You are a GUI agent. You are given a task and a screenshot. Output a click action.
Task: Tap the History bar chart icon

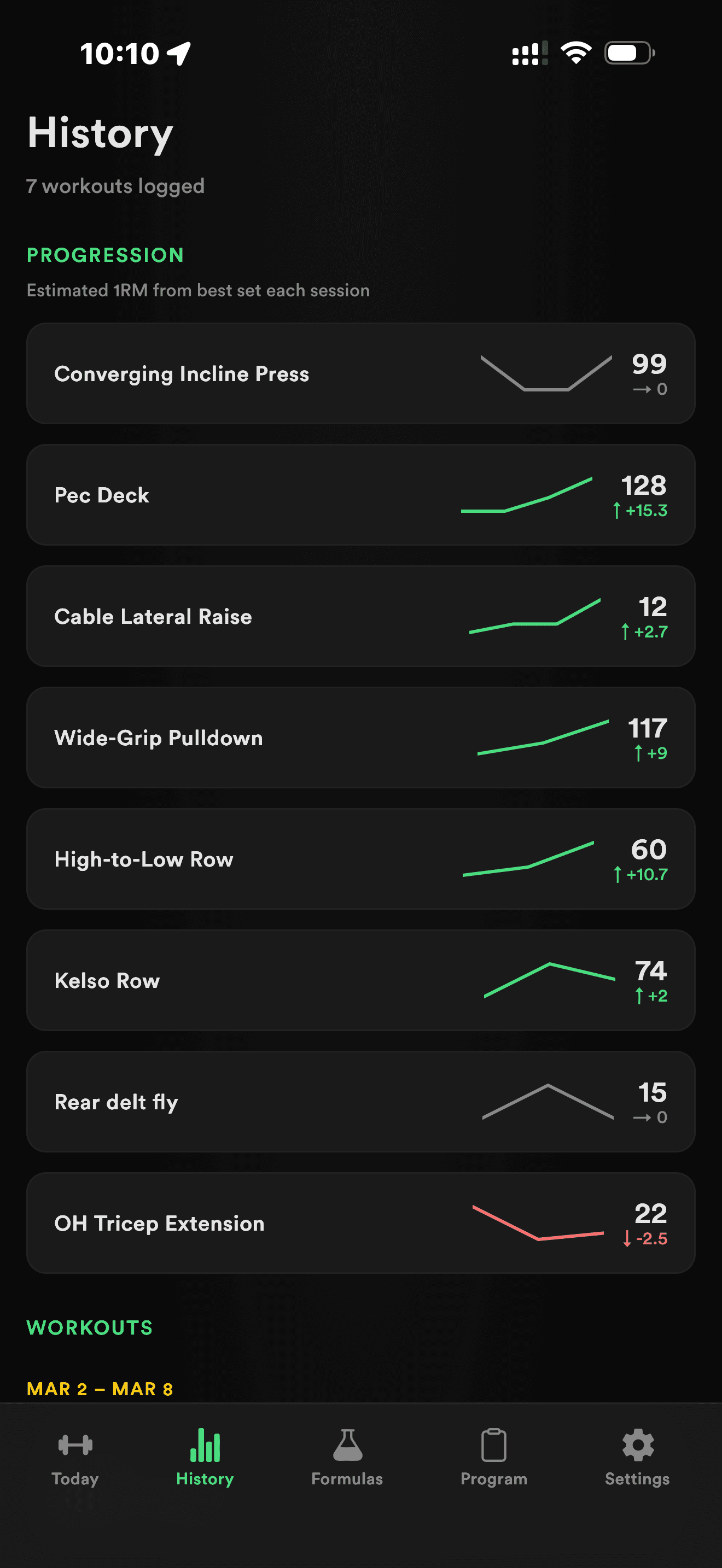point(205,1444)
